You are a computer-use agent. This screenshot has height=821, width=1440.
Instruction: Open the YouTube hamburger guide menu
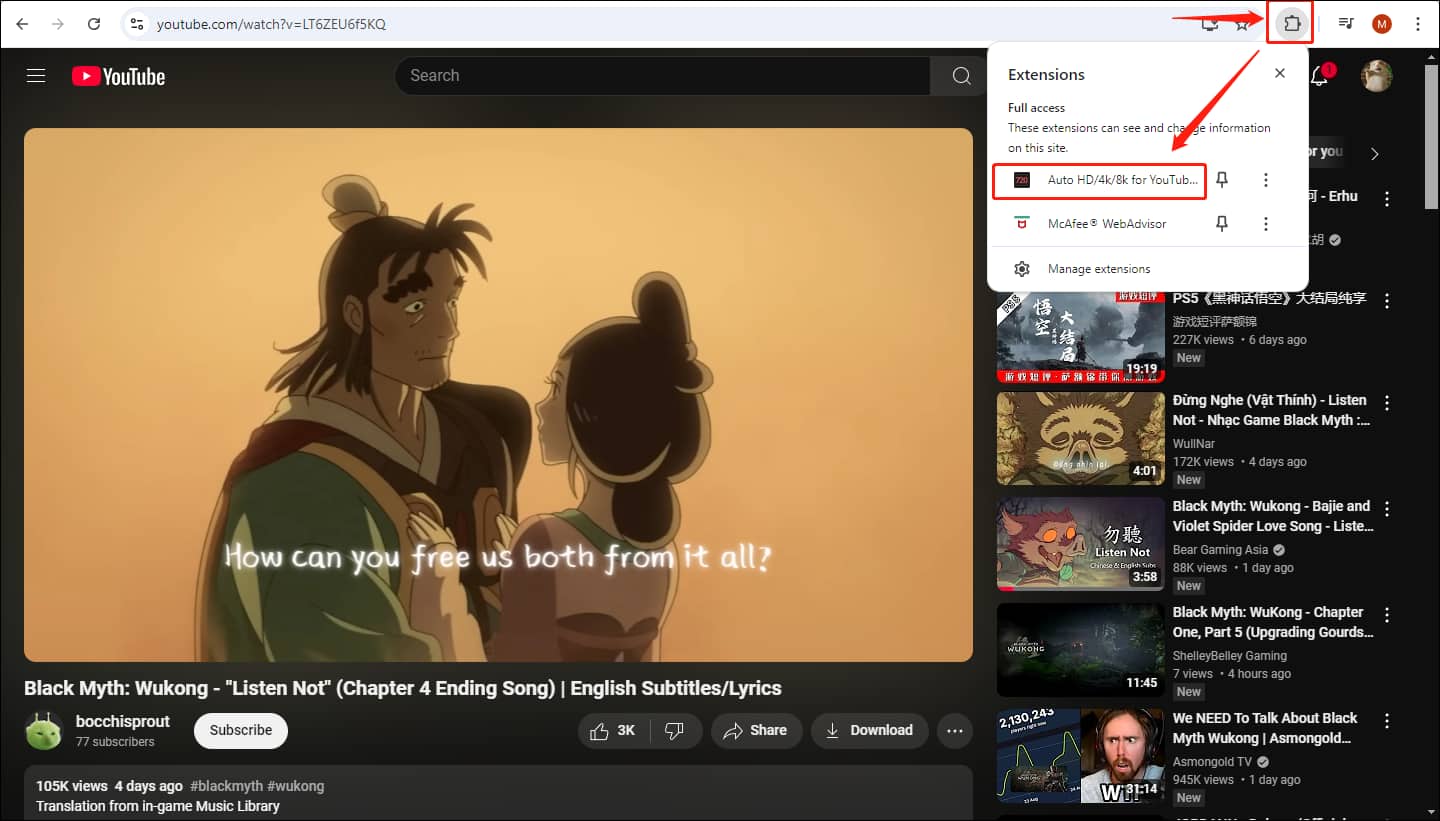pyautogui.click(x=36, y=76)
